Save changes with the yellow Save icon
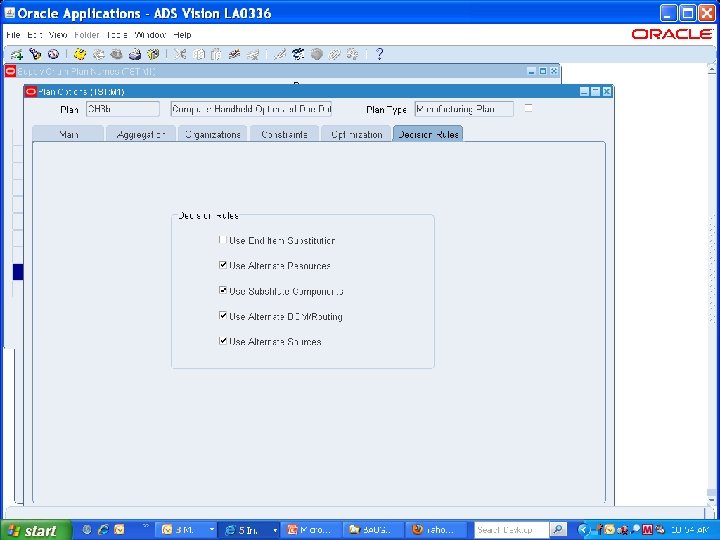 80,54
